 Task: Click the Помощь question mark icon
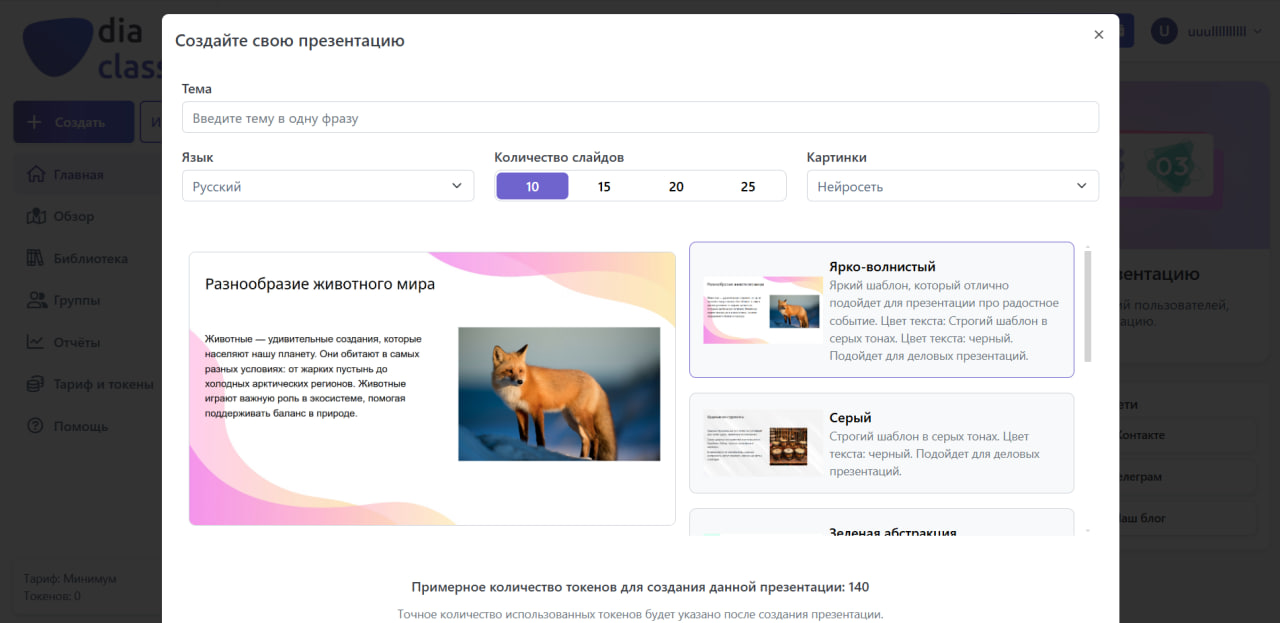coord(36,426)
